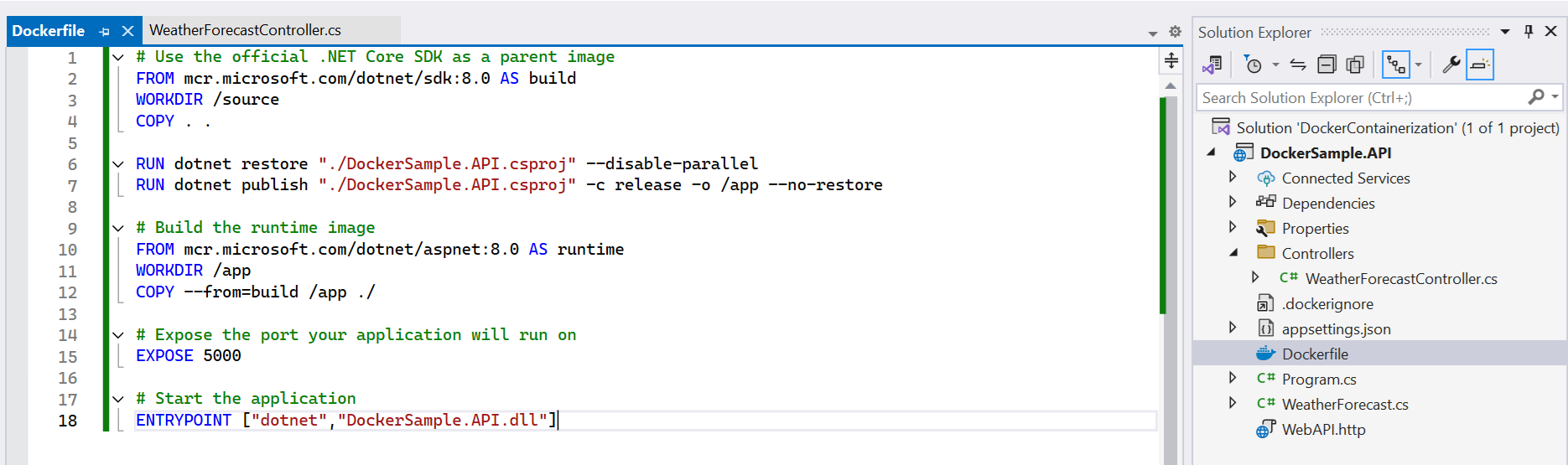Toggle the Preview Selected Items button
The height and width of the screenshot is (465, 1568).
pos(1480,65)
